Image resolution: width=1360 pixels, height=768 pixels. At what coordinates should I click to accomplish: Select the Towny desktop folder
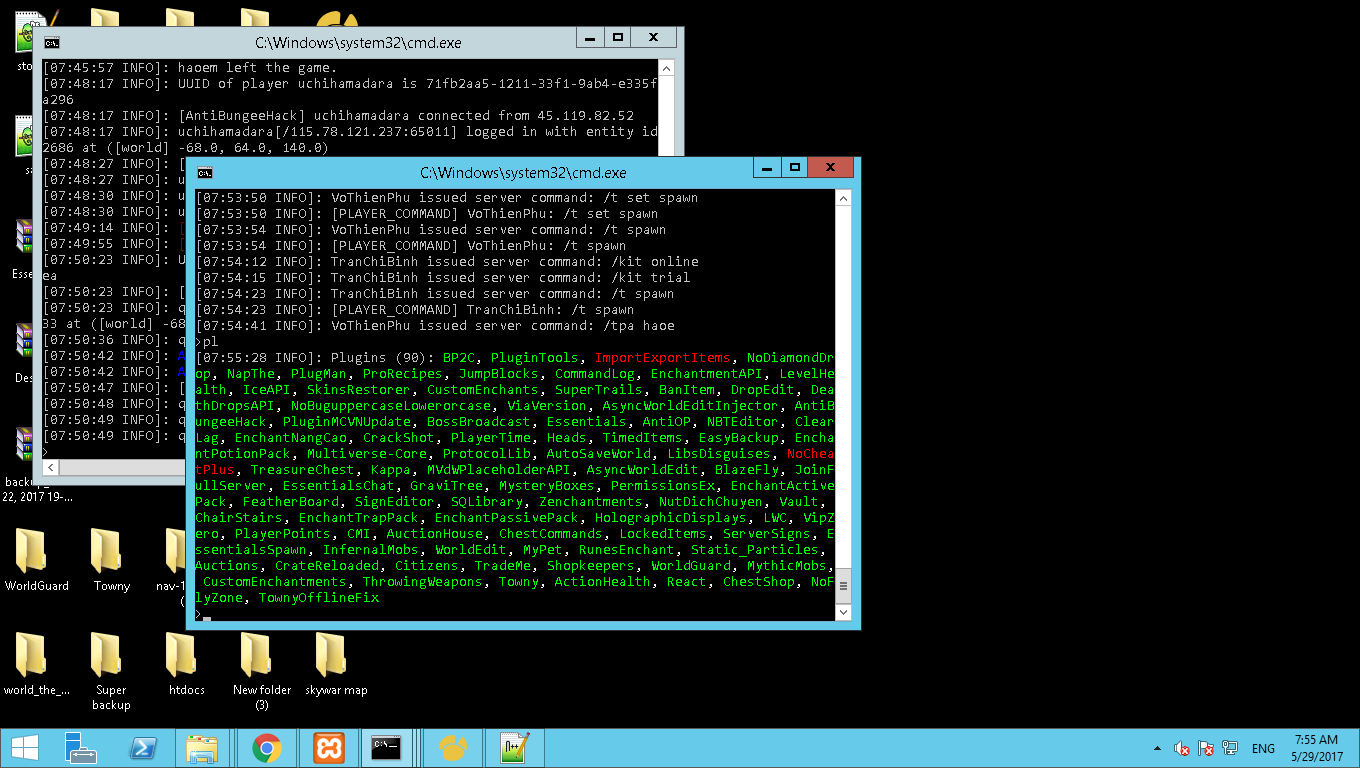(x=112, y=560)
